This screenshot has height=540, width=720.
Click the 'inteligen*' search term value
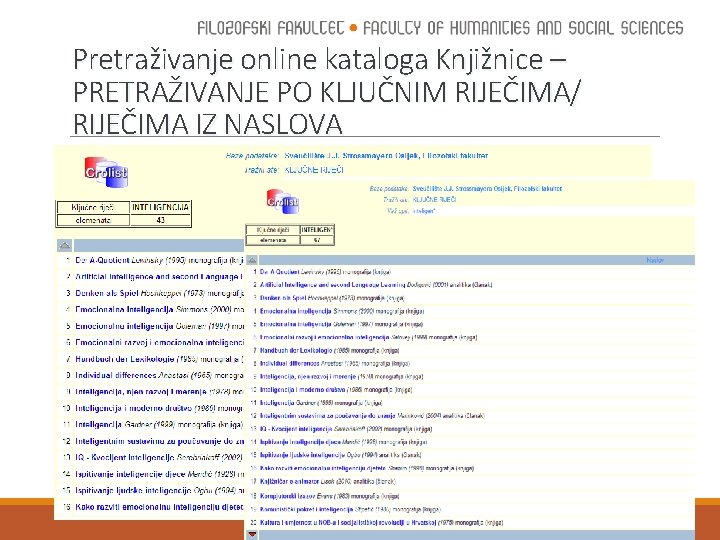423,211
